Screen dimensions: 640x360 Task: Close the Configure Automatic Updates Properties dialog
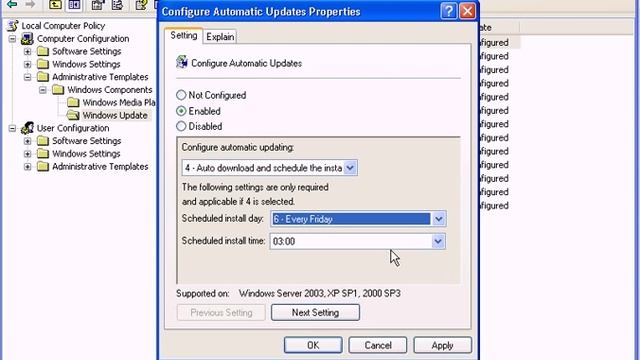467,11
